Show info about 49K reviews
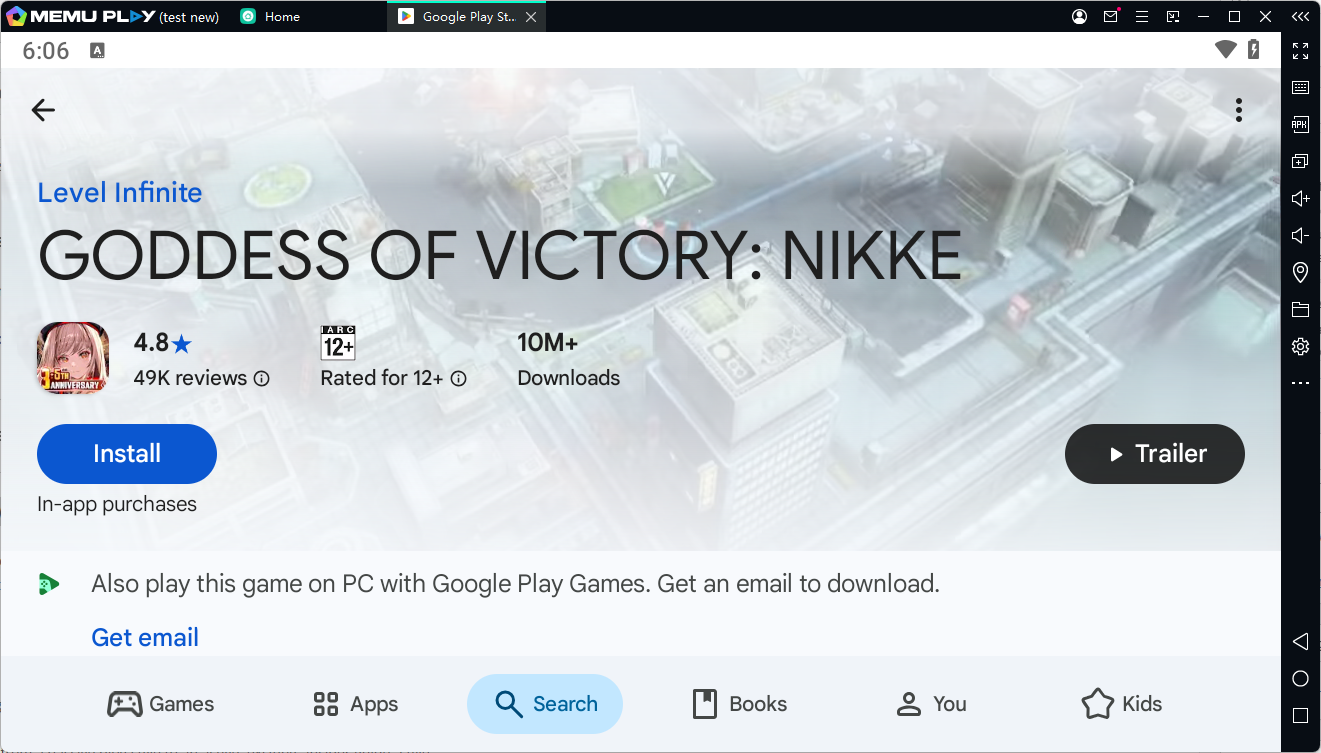The height and width of the screenshot is (753, 1321). (x=262, y=379)
